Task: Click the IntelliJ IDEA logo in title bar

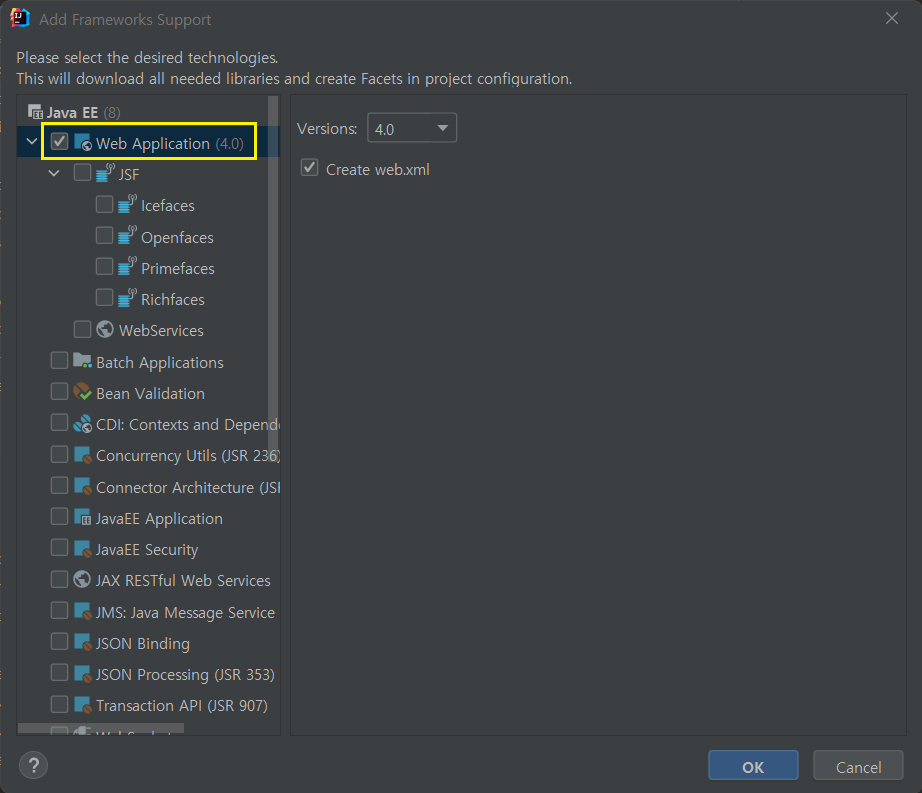Action: [x=20, y=18]
